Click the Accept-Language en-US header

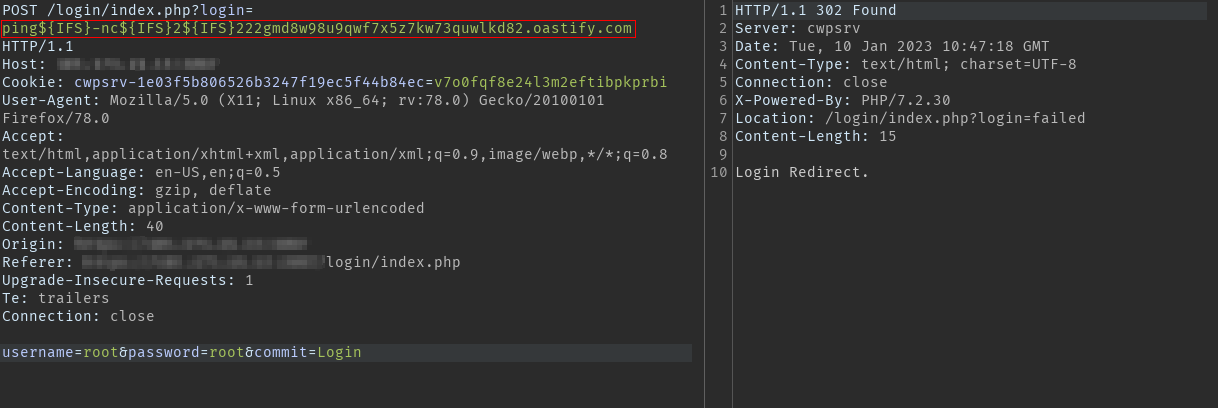[x=141, y=172]
